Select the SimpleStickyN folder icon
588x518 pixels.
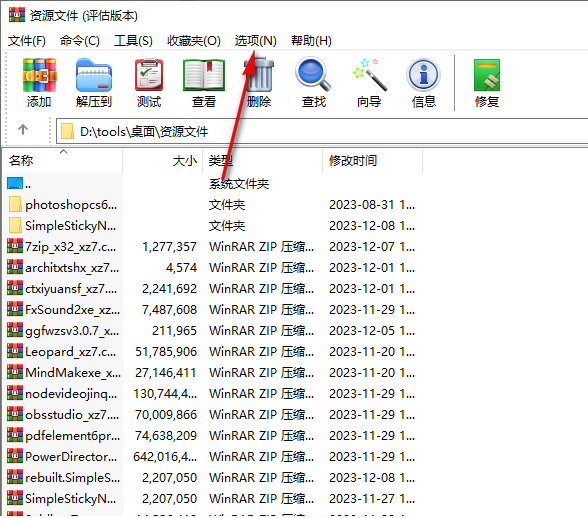(x=15, y=225)
